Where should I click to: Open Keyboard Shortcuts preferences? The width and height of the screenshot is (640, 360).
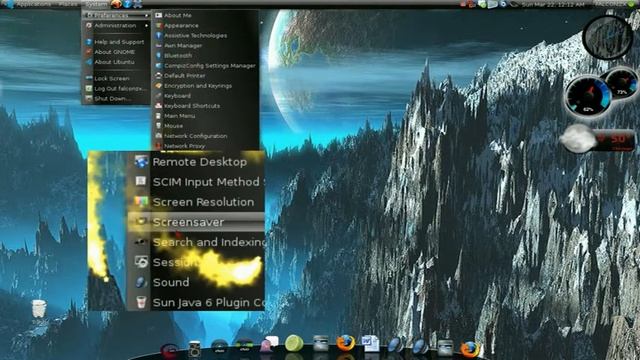pyautogui.click(x=206, y=106)
